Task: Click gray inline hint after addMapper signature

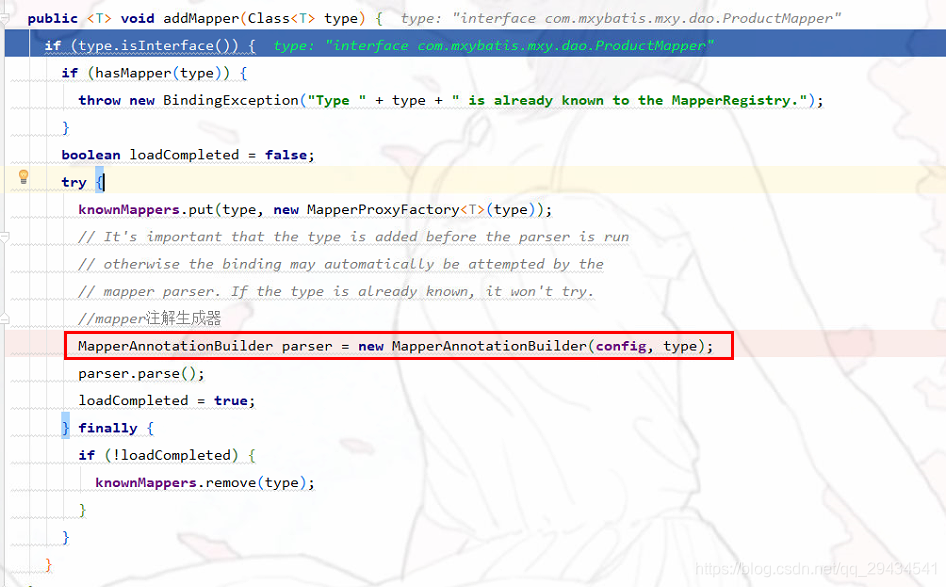Action: pyautogui.click(x=620, y=19)
